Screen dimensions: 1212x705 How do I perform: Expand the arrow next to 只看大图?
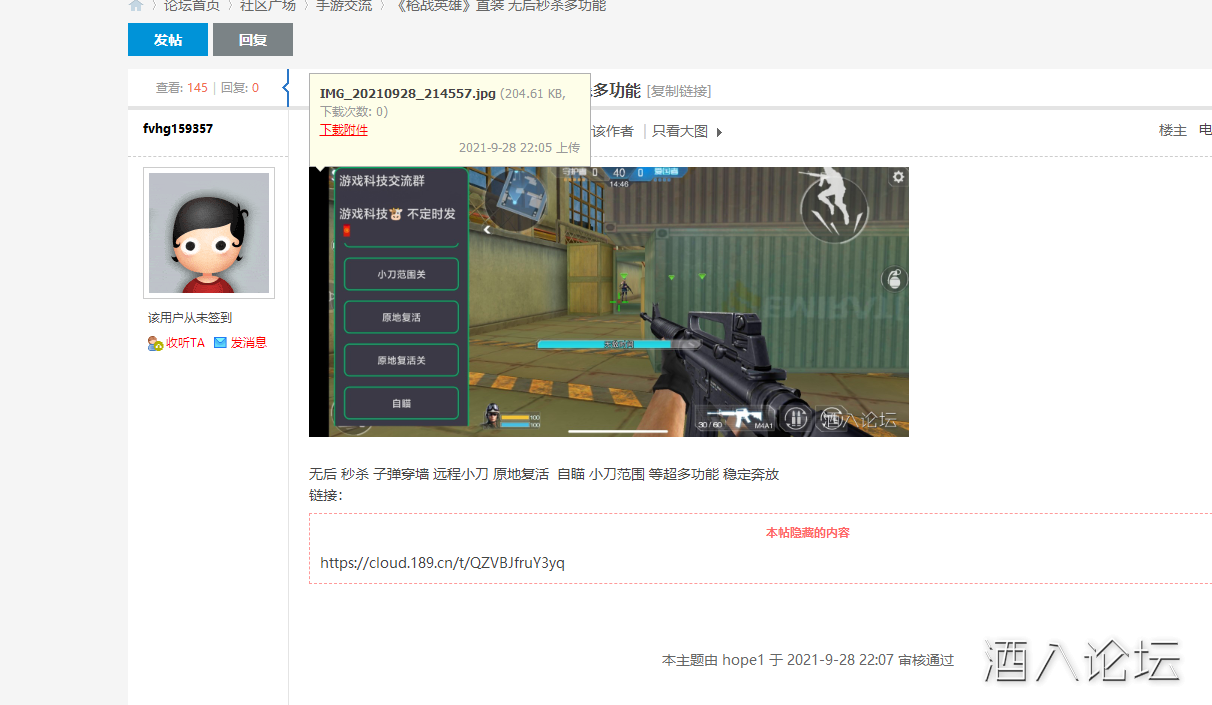pyautogui.click(x=719, y=132)
